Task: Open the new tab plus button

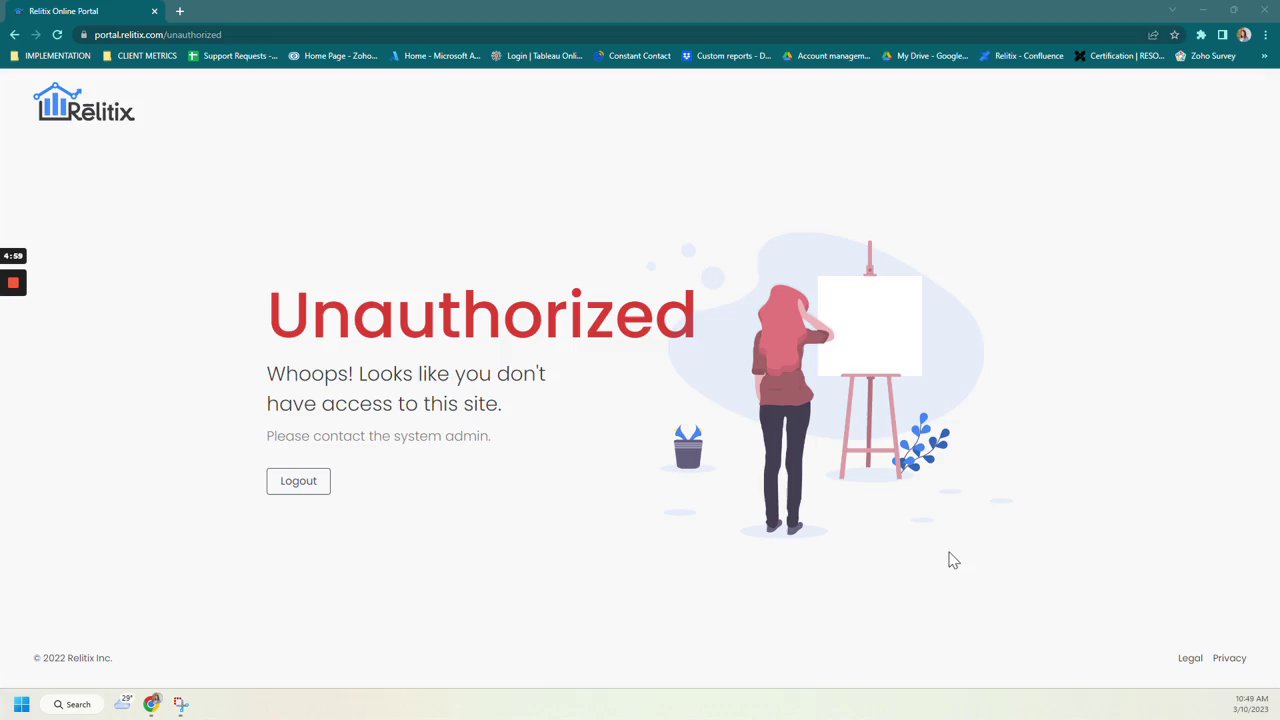Action: (180, 11)
